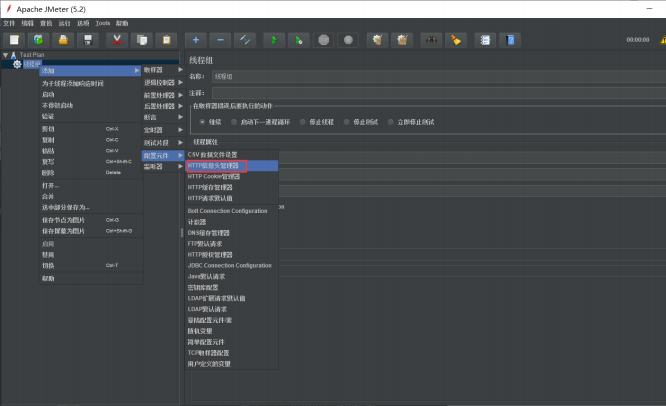Click the Clear All results toolbar icon
Screen dimensions: 666x406
tap(402, 40)
